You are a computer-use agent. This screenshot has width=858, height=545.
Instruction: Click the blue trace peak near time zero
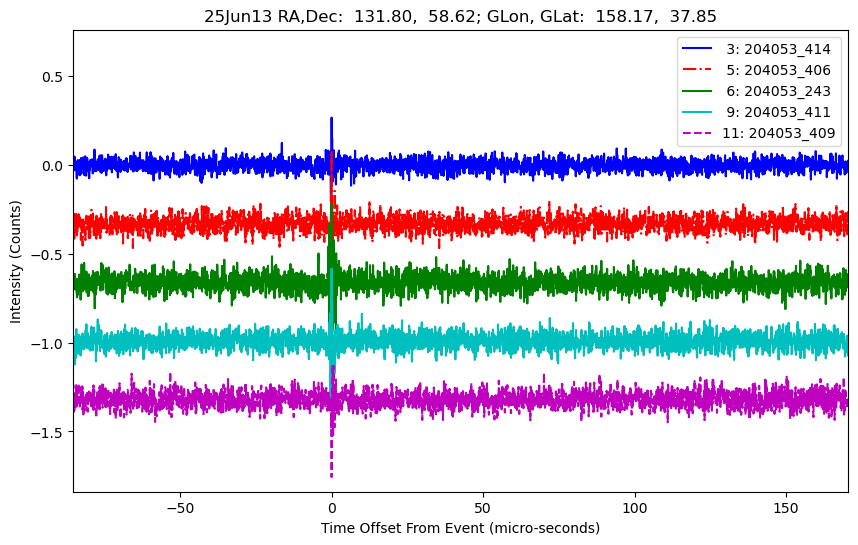pyautogui.click(x=332, y=119)
